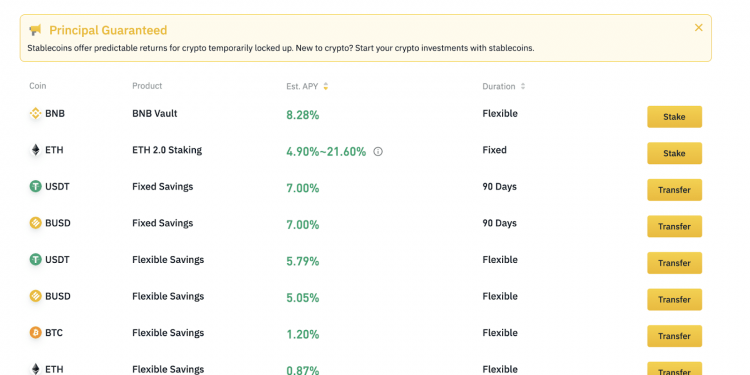This screenshot has width=750, height=375.
Task: Stake ETH in ETH 2.0 Staking
Action: pyautogui.click(x=674, y=153)
